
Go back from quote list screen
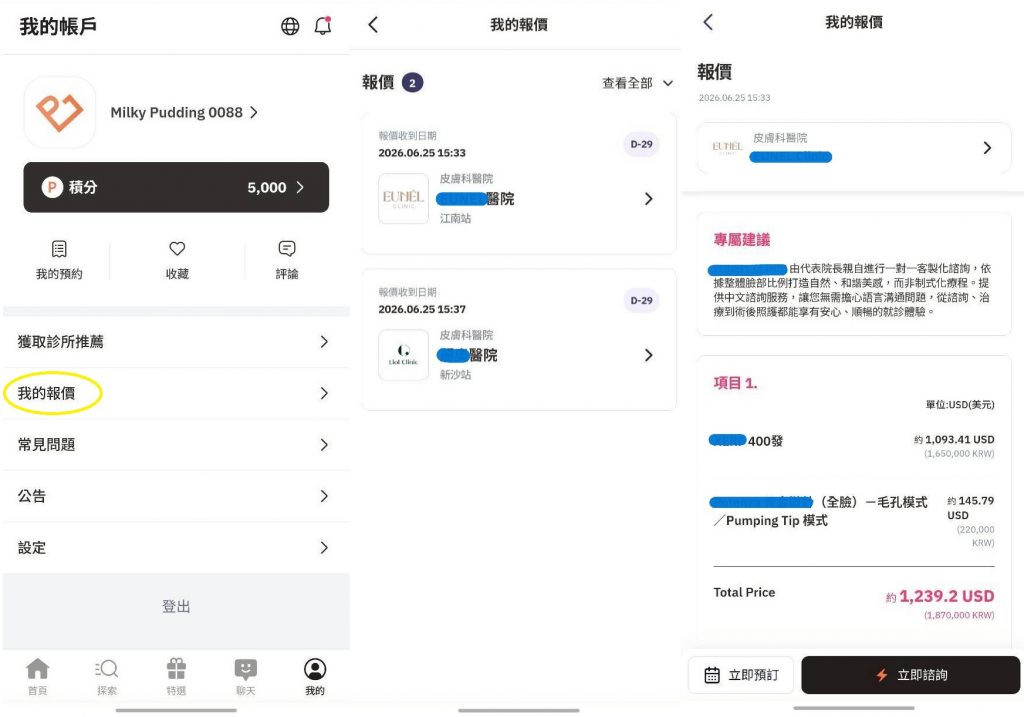(373, 25)
